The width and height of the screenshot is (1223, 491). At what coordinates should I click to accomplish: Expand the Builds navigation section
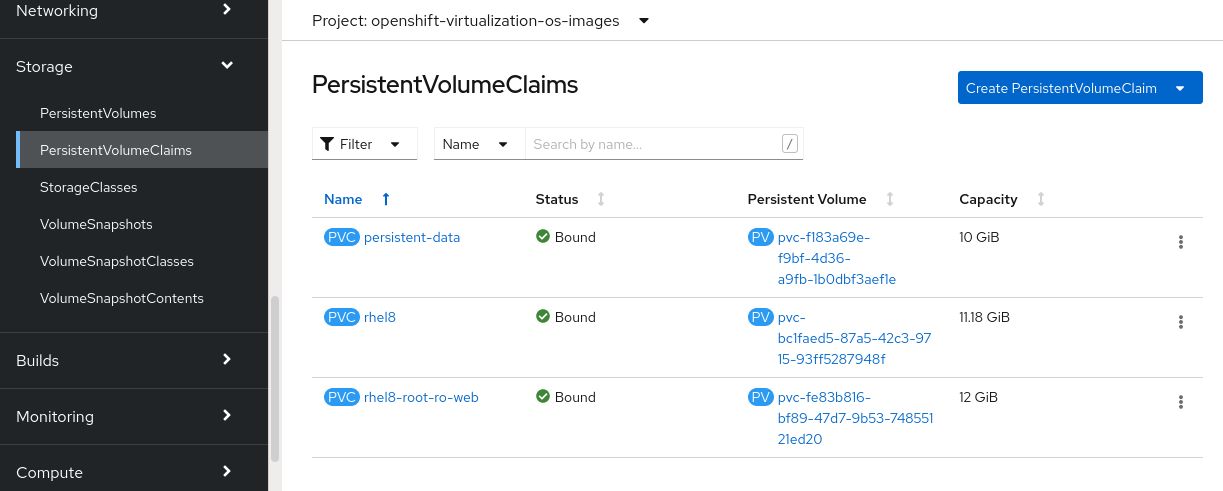[227, 360]
